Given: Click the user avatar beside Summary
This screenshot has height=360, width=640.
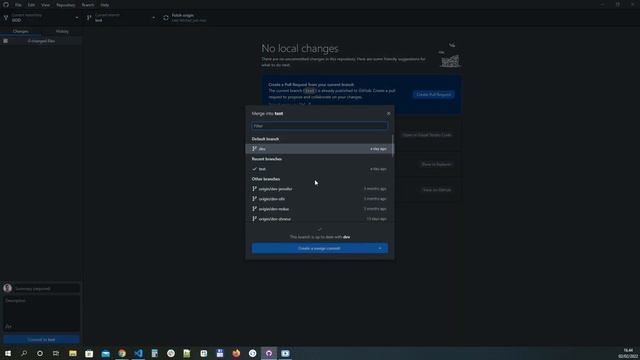Looking at the screenshot, I should point(7,288).
